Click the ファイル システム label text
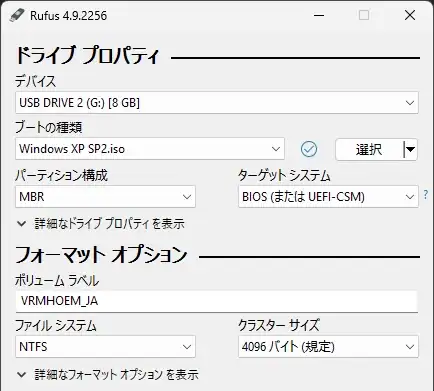The height and width of the screenshot is (391, 434). pyautogui.click(x=56, y=325)
